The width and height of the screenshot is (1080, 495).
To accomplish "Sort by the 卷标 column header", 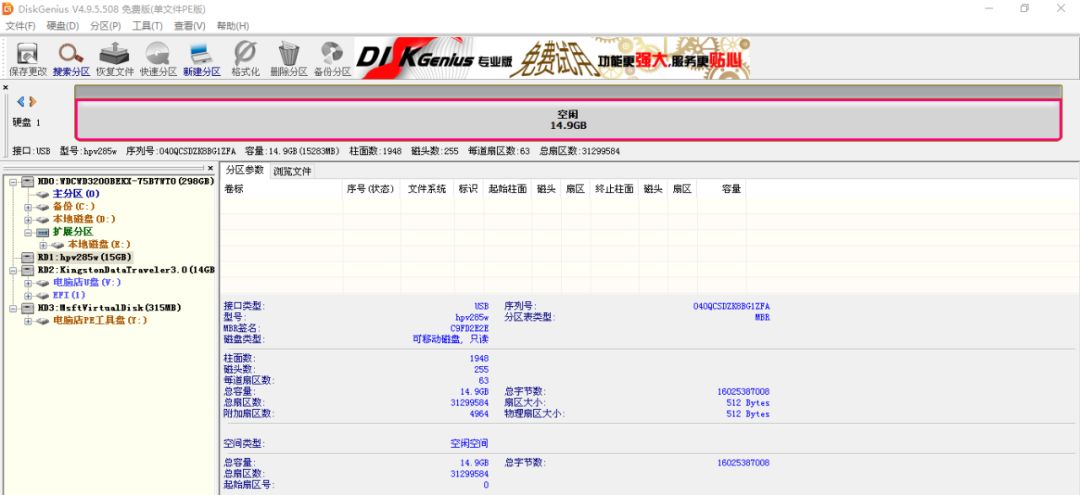I will point(281,189).
